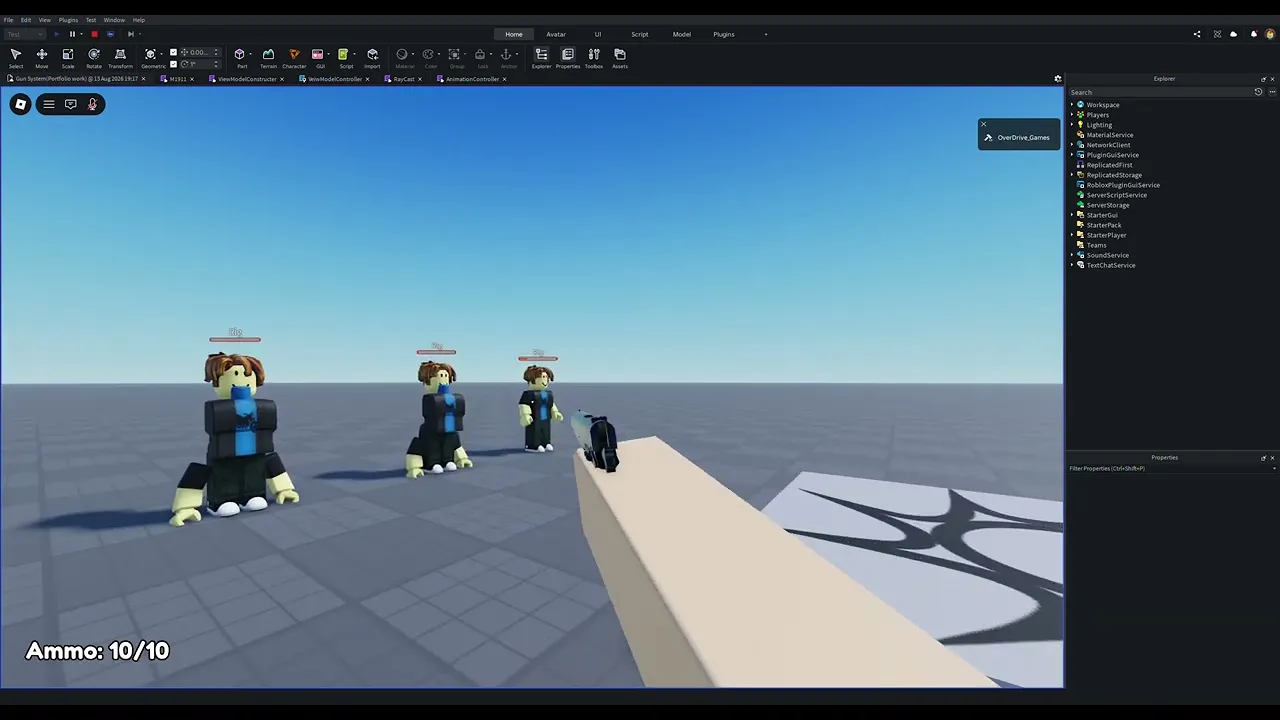Screen dimensions: 1280x720
Task: Open the Assets manager
Action: click(x=620, y=58)
